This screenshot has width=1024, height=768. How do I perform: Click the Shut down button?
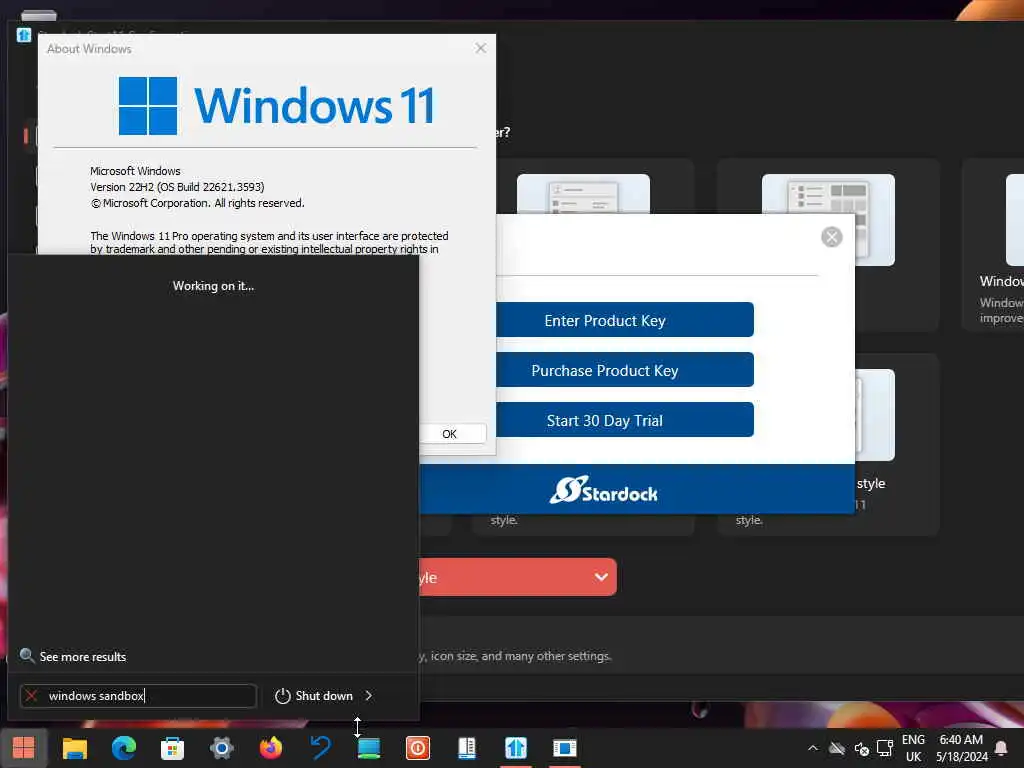[314, 696]
